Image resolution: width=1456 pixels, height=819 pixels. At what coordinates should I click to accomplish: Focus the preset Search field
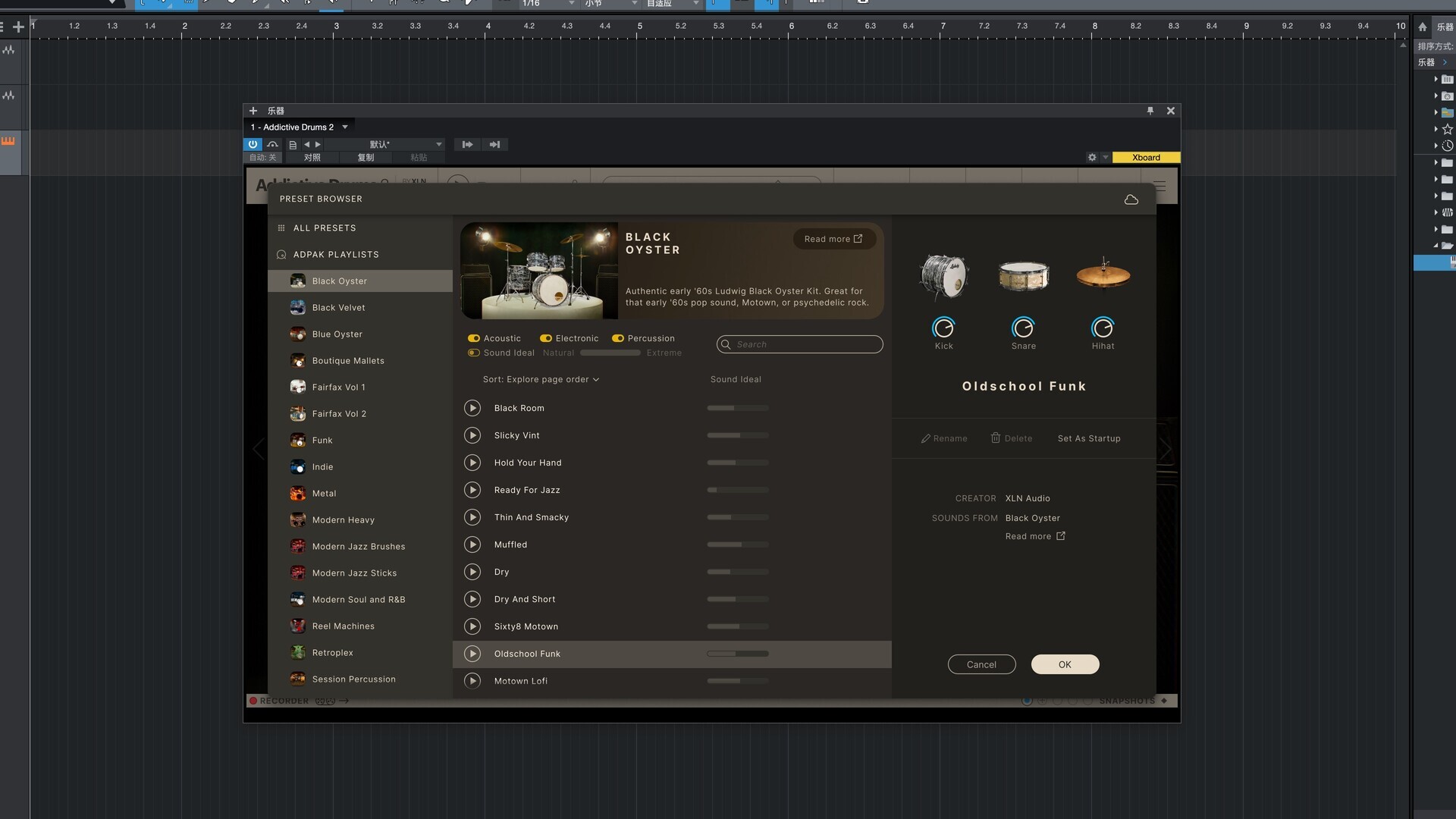pyautogui.click(x=799, y=344)
